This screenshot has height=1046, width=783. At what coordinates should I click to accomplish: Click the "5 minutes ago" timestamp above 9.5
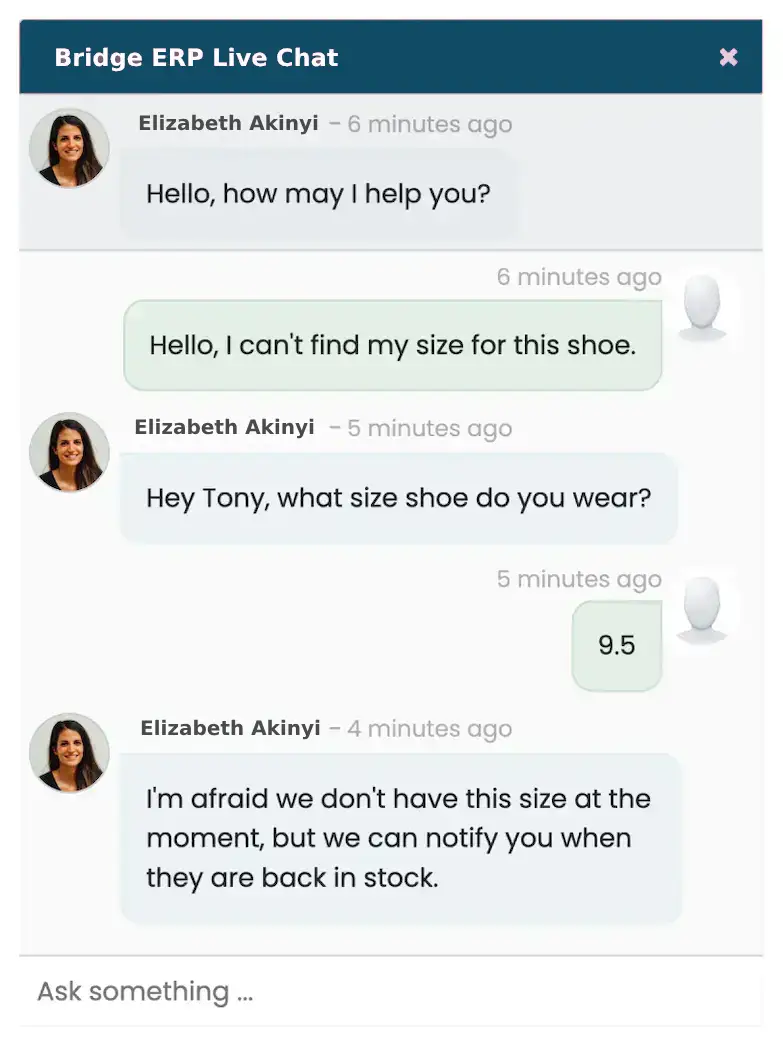pos(579,579)
